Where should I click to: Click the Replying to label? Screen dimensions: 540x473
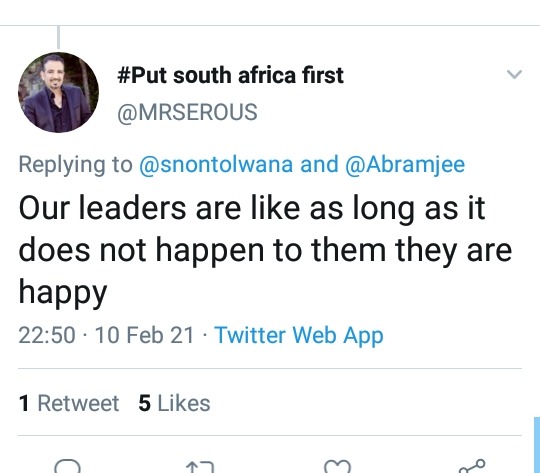pos(75,164)
